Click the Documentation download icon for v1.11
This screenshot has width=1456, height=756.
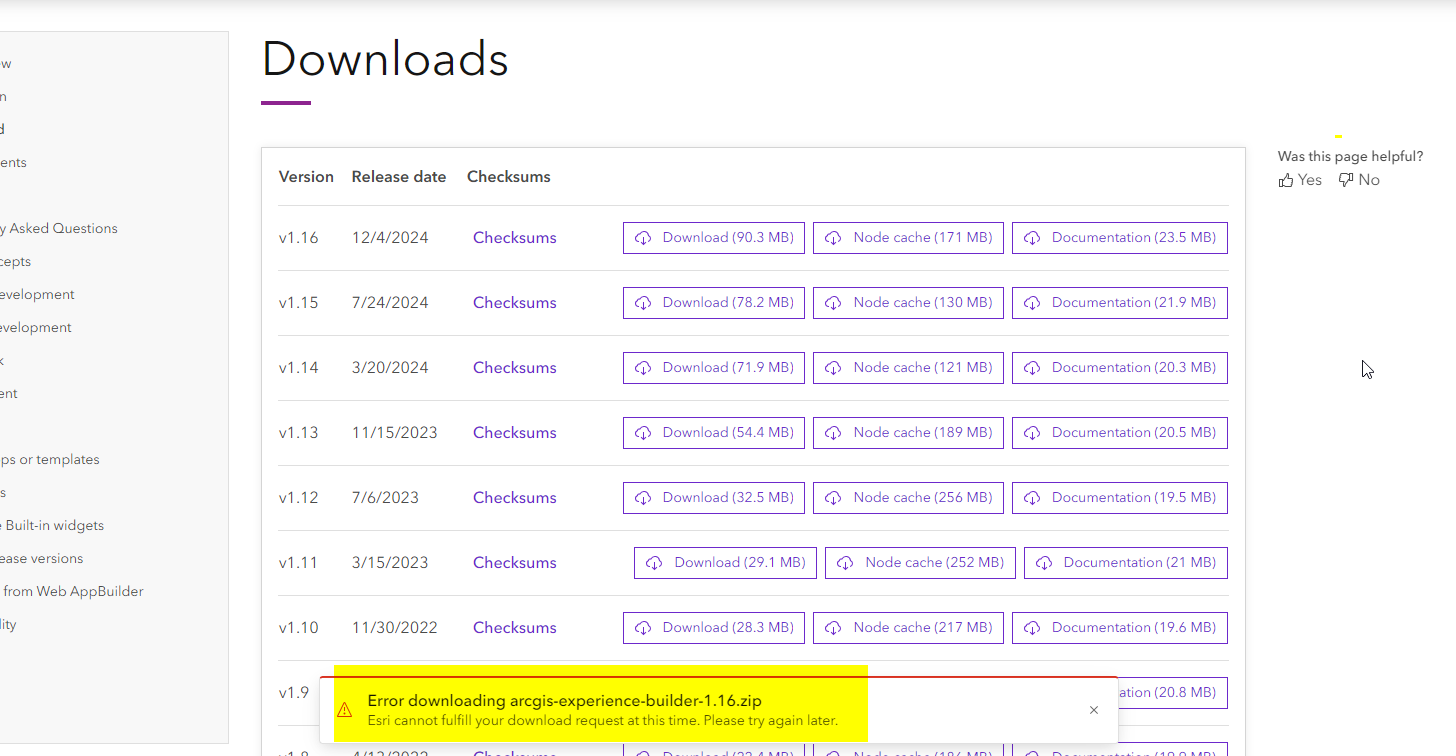click(x=1044, y=562)
